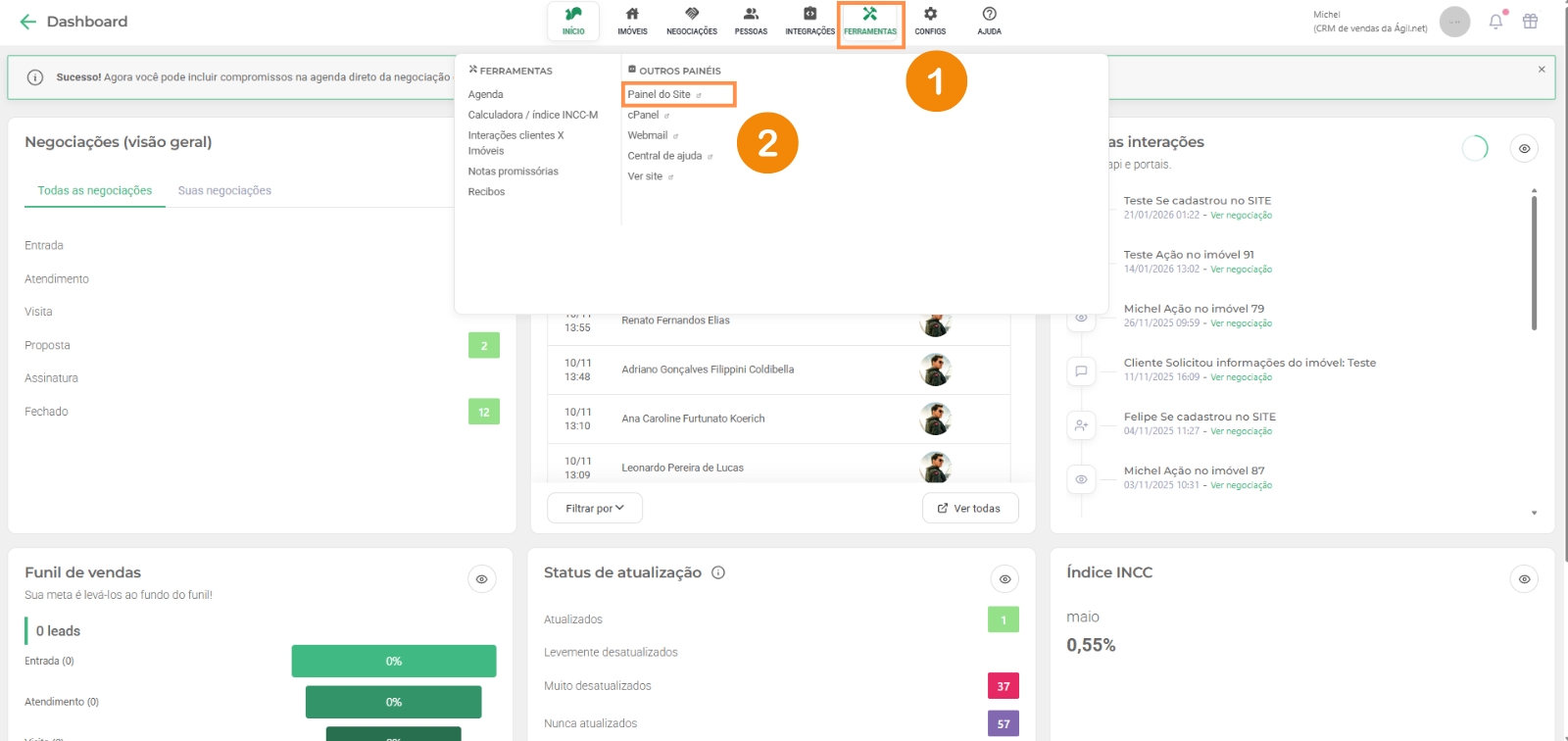Select Painel do Site menu entry
This screenshot has height=741, width=1568.
660,95
